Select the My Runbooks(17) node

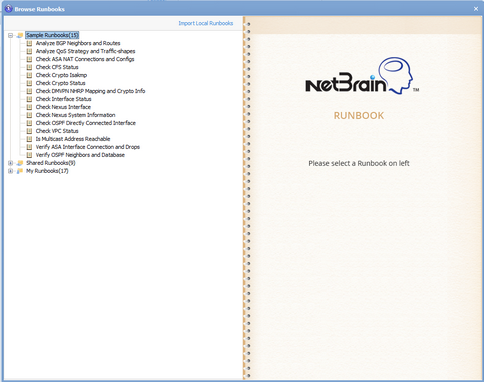pyautogui.click(x=47, y=171)
